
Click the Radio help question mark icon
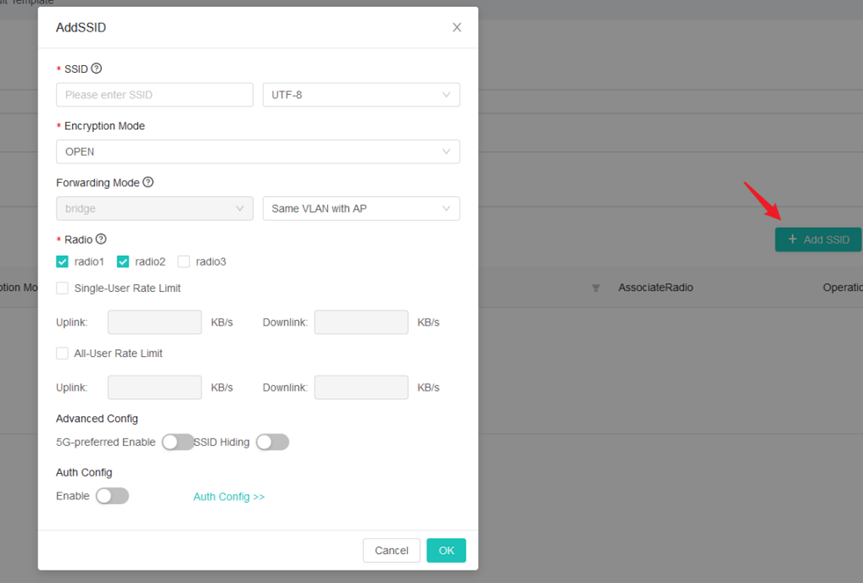tap(101, 239)
